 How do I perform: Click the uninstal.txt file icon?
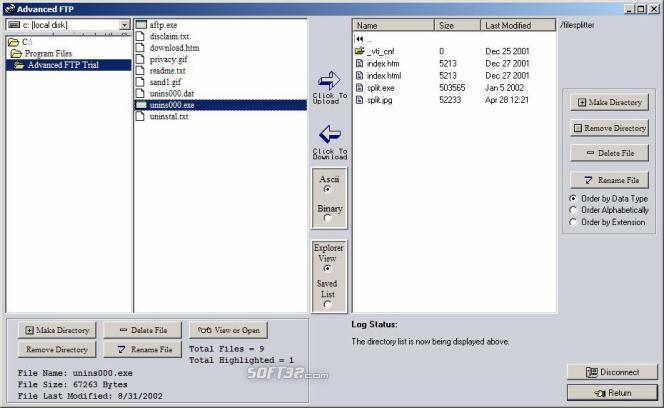pyautogui.click(x=140, y=117)
